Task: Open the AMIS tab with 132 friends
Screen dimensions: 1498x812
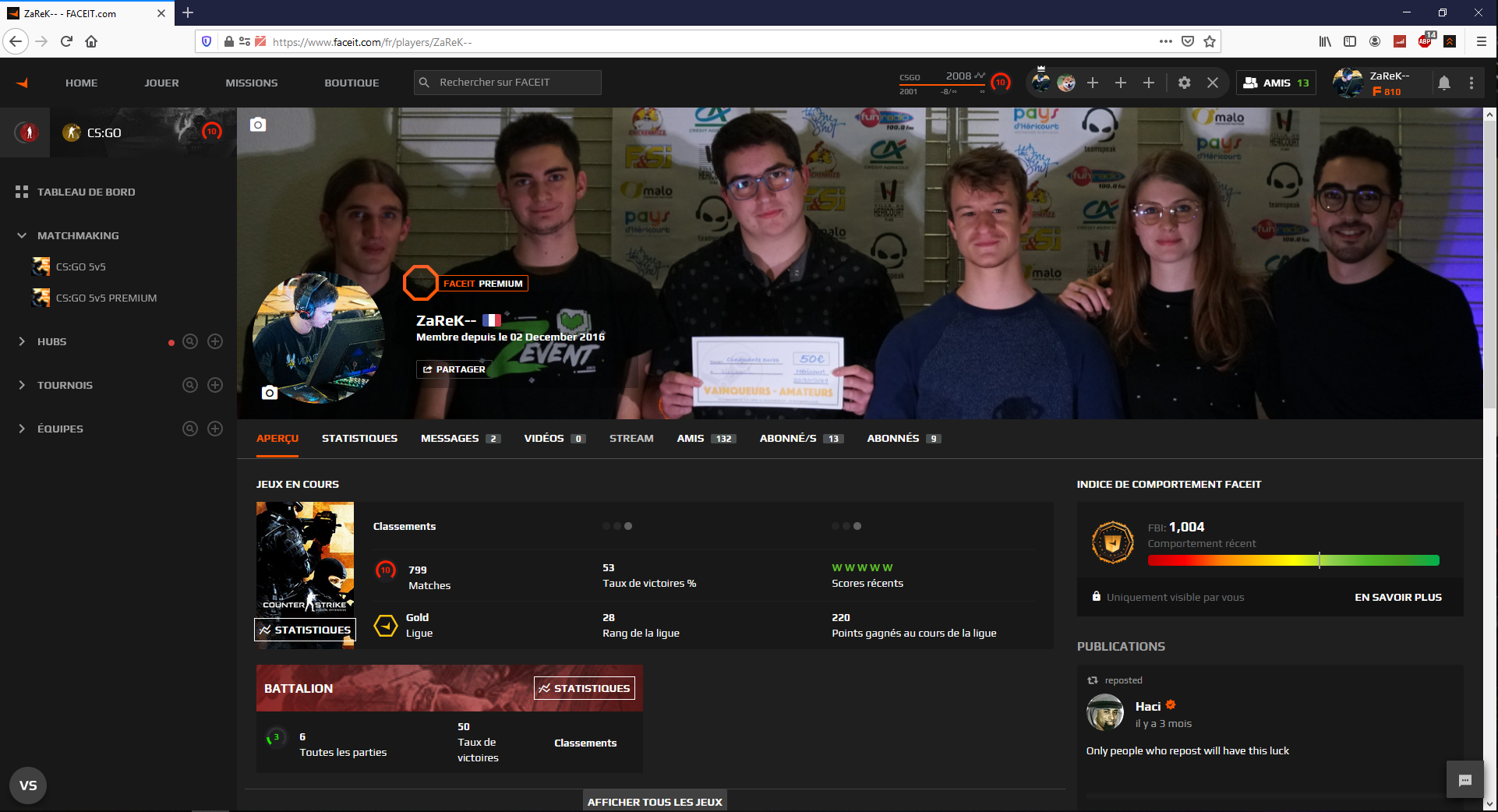Action: tap(707, 439)
